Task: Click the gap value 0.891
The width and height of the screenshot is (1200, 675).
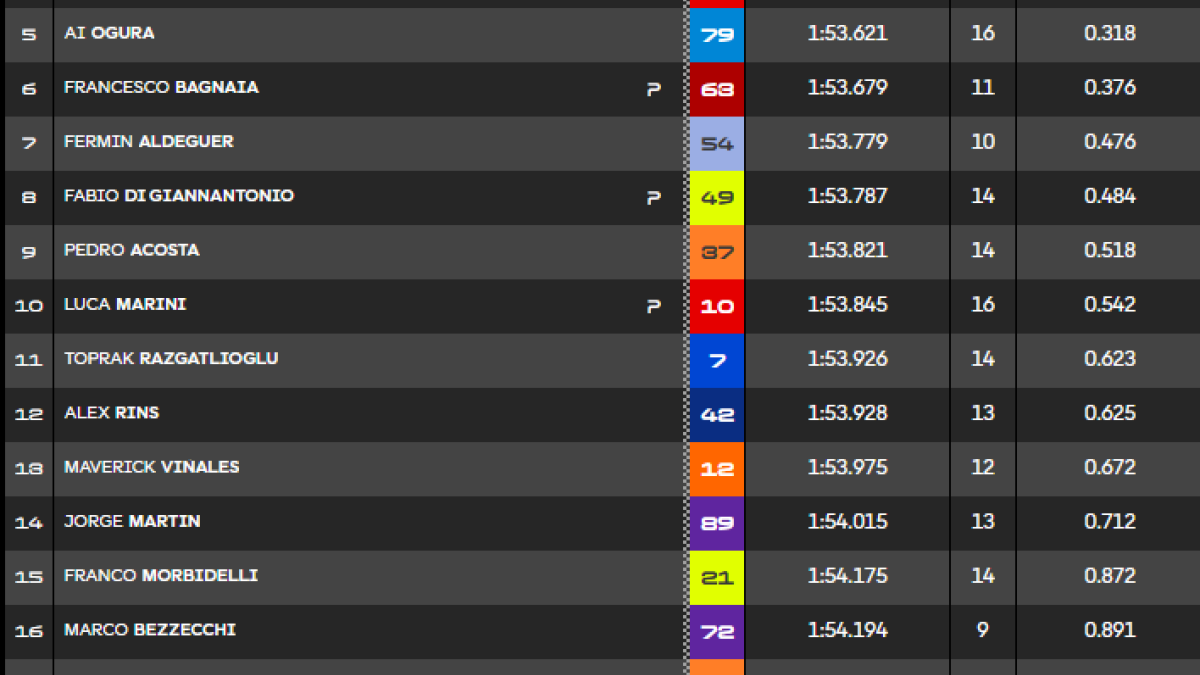Action: pyautogui.click(x=1110, y=630)
